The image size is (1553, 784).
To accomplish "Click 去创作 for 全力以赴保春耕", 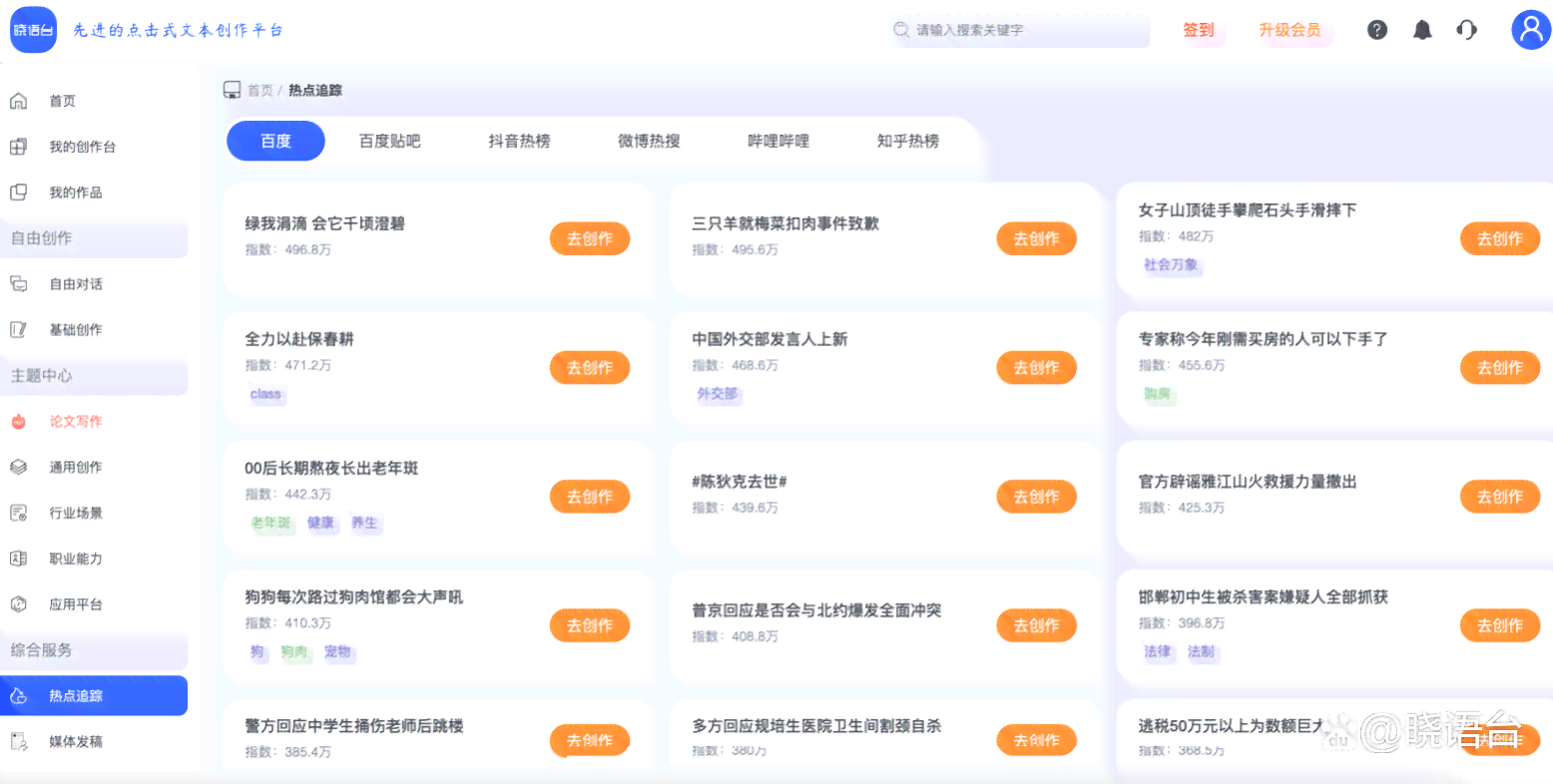I will (x=590, y=367).
